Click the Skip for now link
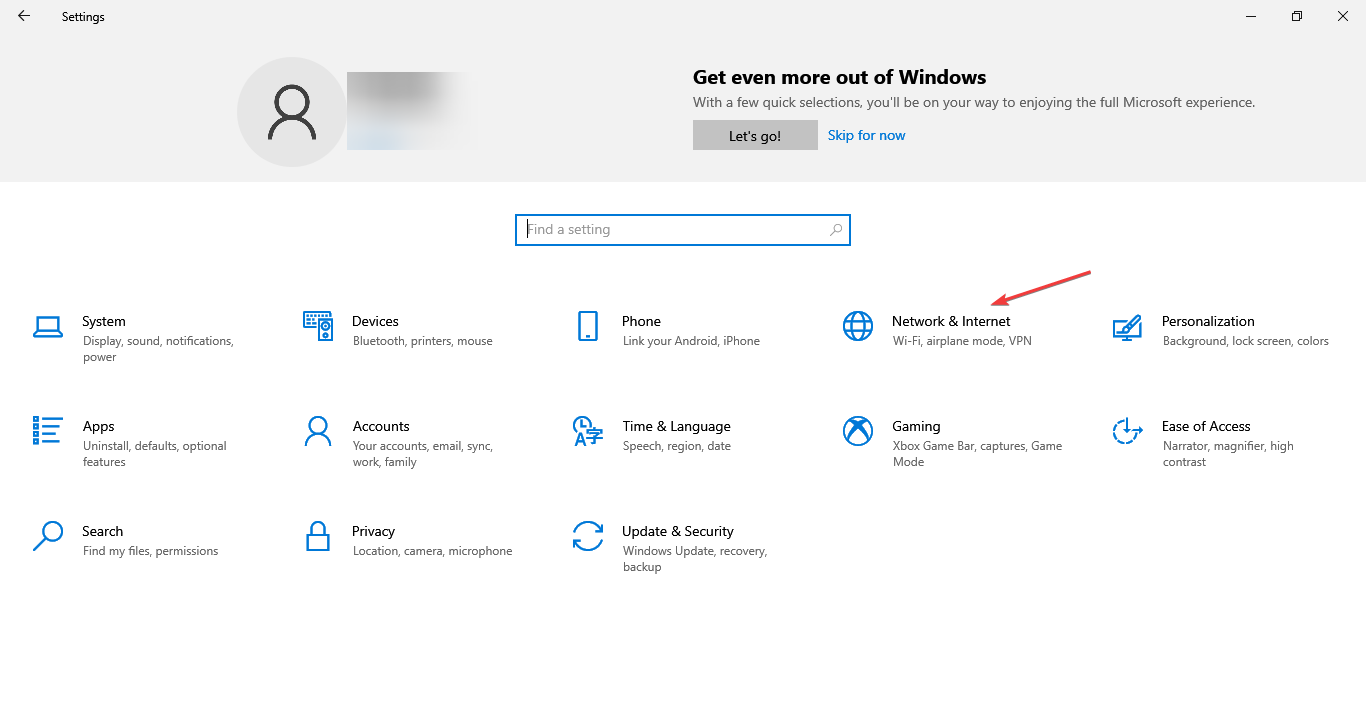 click(867, 135)
